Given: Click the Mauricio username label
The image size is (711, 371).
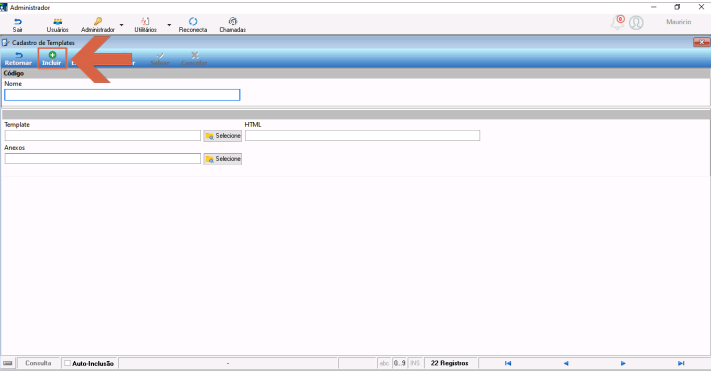Looking at the screenshot, I should point(678,22).
